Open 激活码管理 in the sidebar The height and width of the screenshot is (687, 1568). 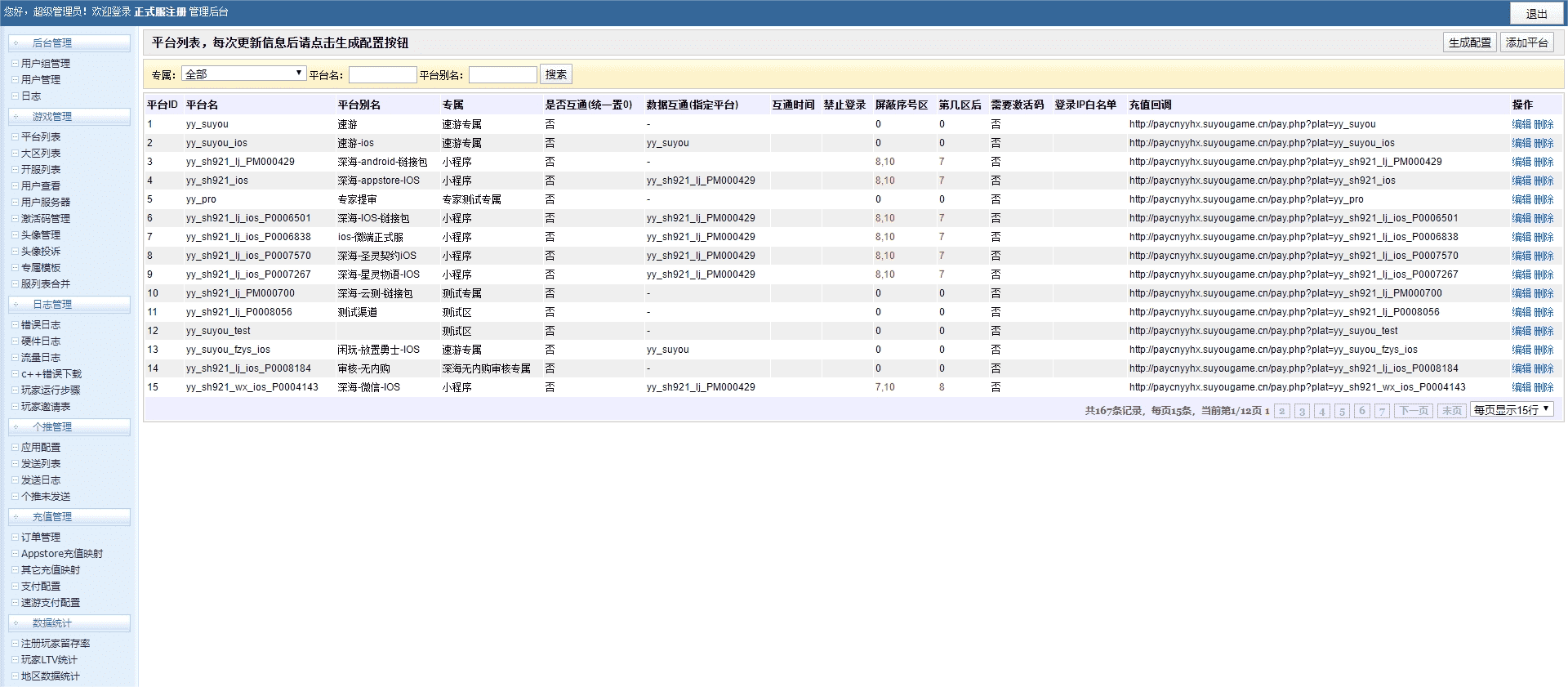tap(46, 219)
